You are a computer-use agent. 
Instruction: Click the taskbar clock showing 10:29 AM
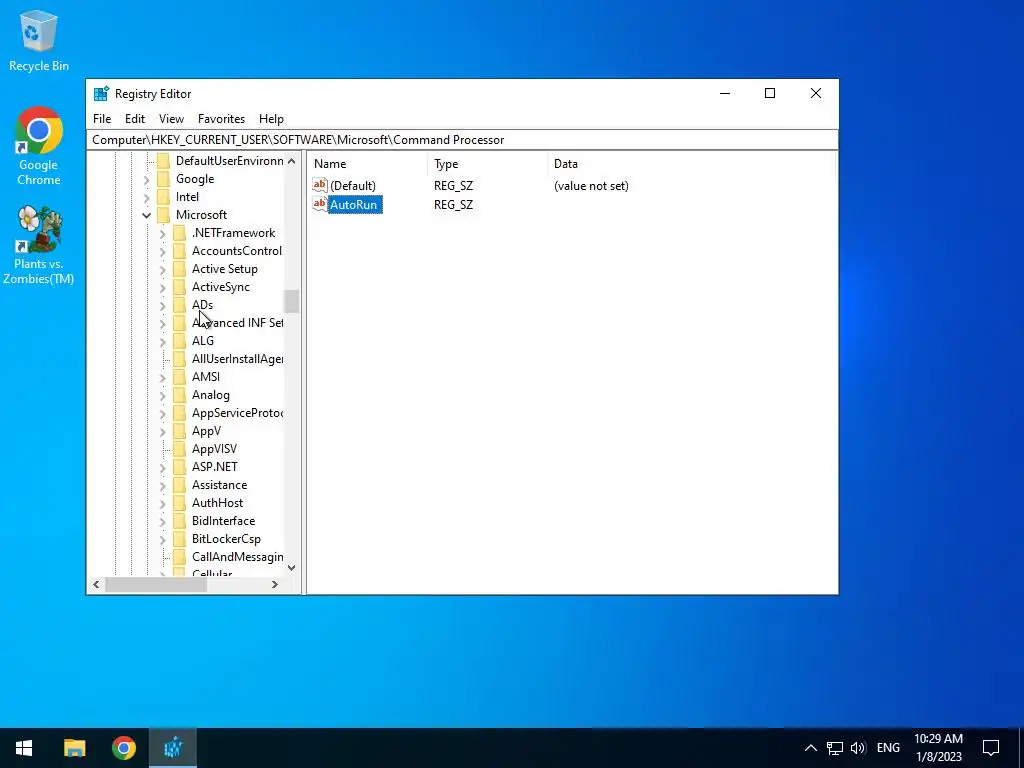[x=938, y=748]
